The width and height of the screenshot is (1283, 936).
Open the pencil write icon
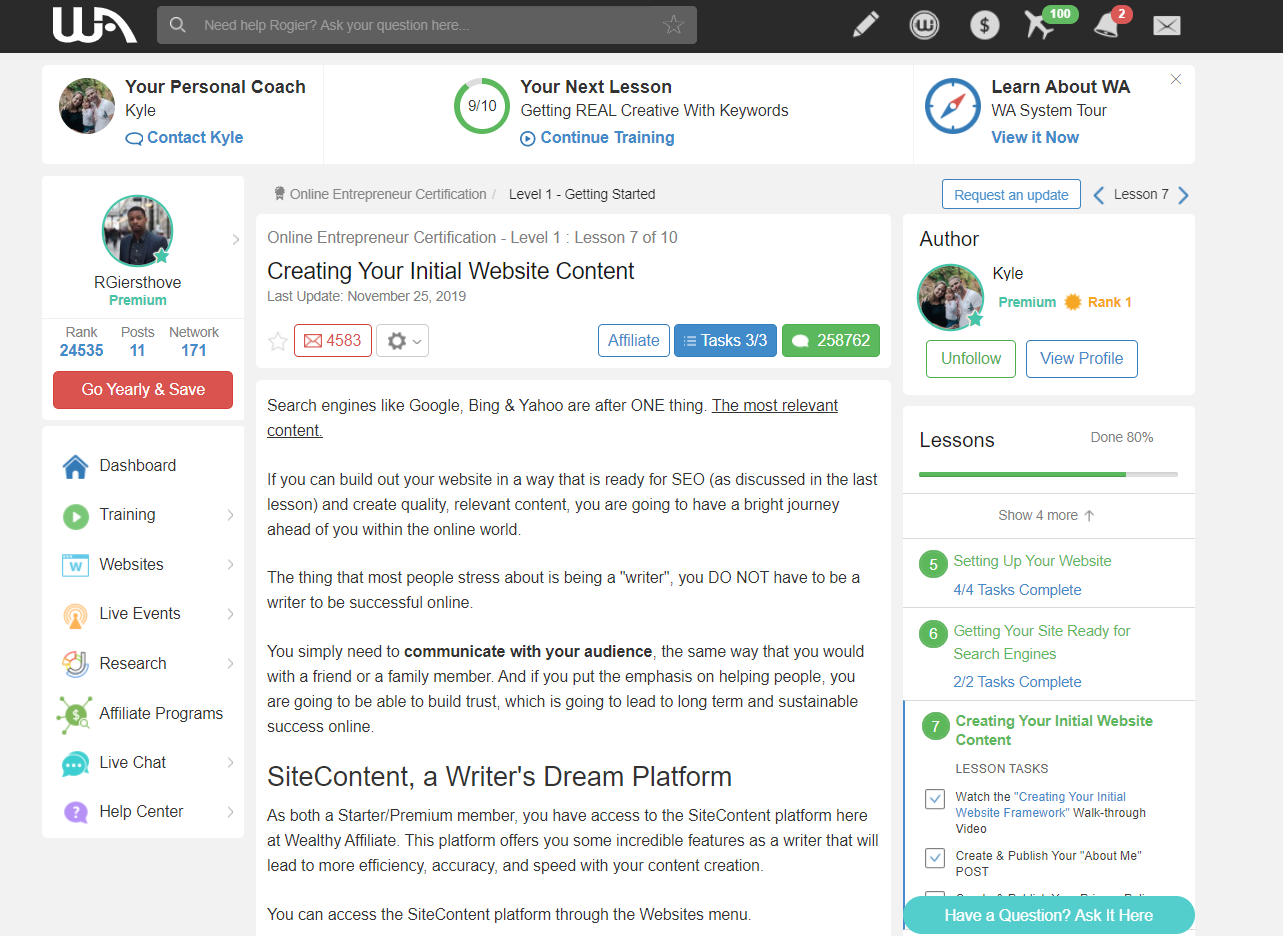(x=866, y=25)
